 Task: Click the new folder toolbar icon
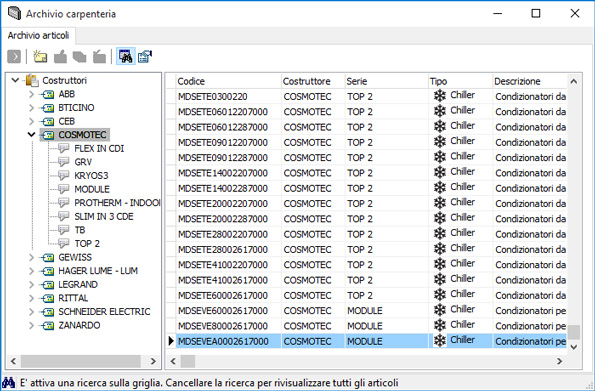[40, 57]
